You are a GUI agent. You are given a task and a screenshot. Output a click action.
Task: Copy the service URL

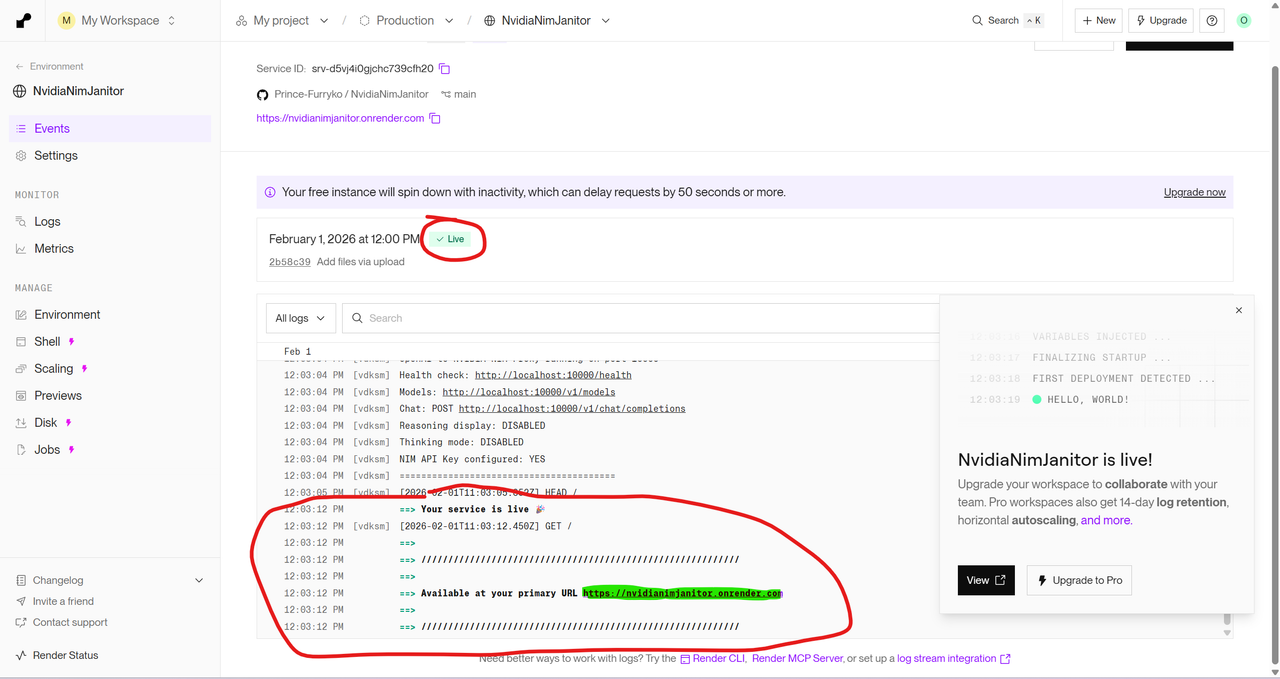[435, 118]
